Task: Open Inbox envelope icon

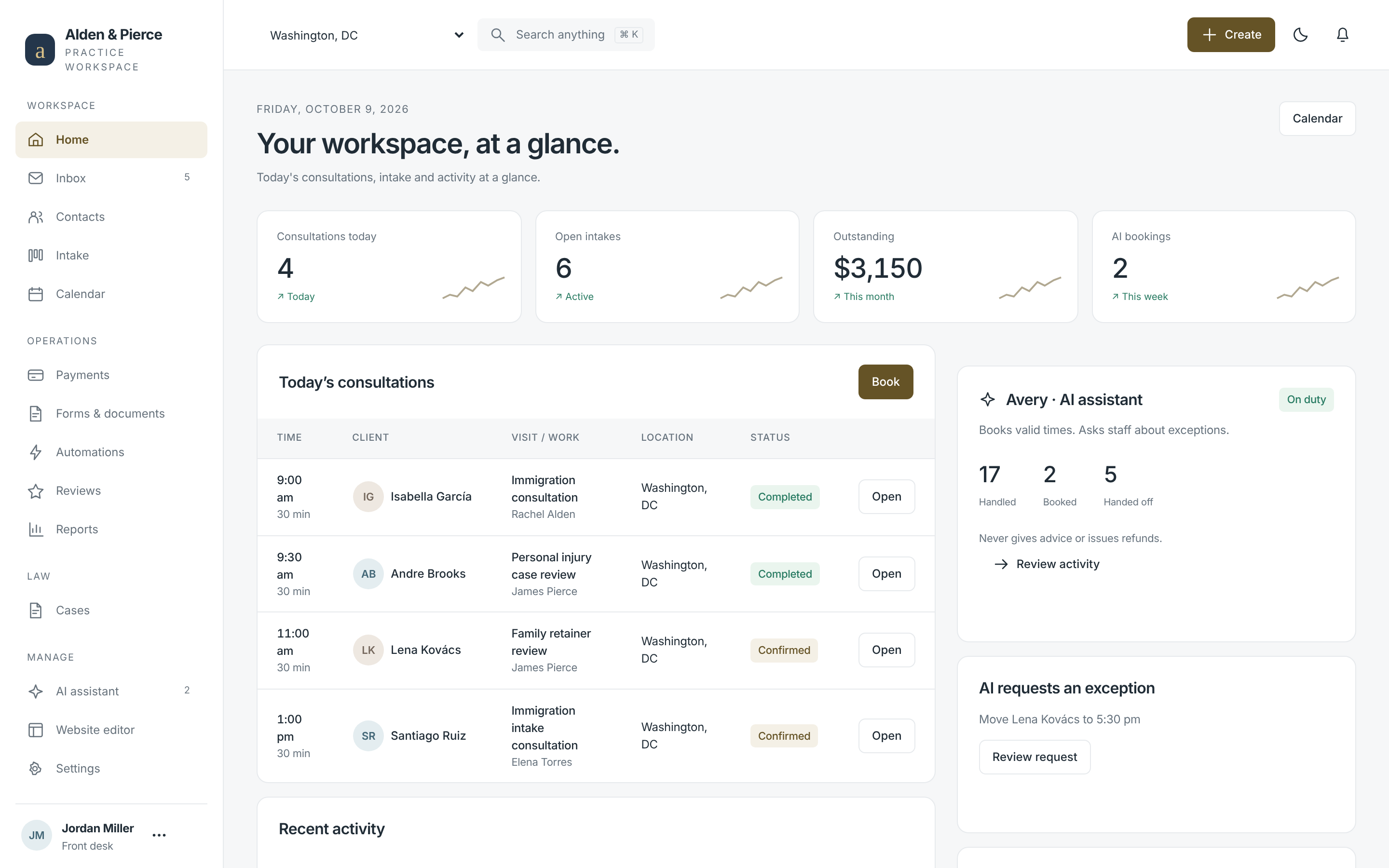Action: click(x=36, y=178)
